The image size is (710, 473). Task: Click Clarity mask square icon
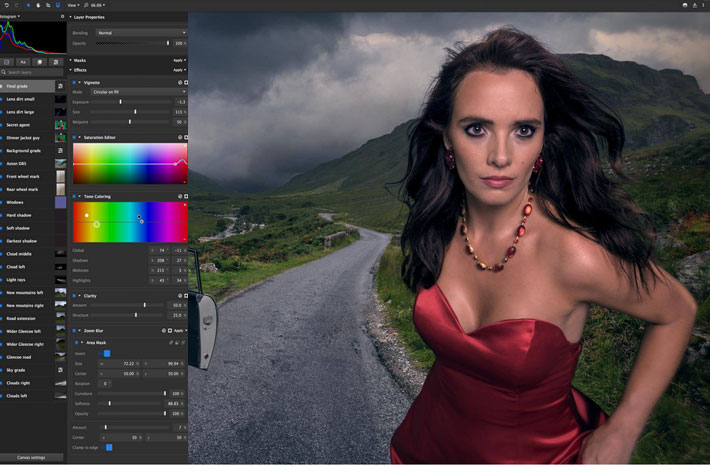pyautogui.click(x=186, y=296)
